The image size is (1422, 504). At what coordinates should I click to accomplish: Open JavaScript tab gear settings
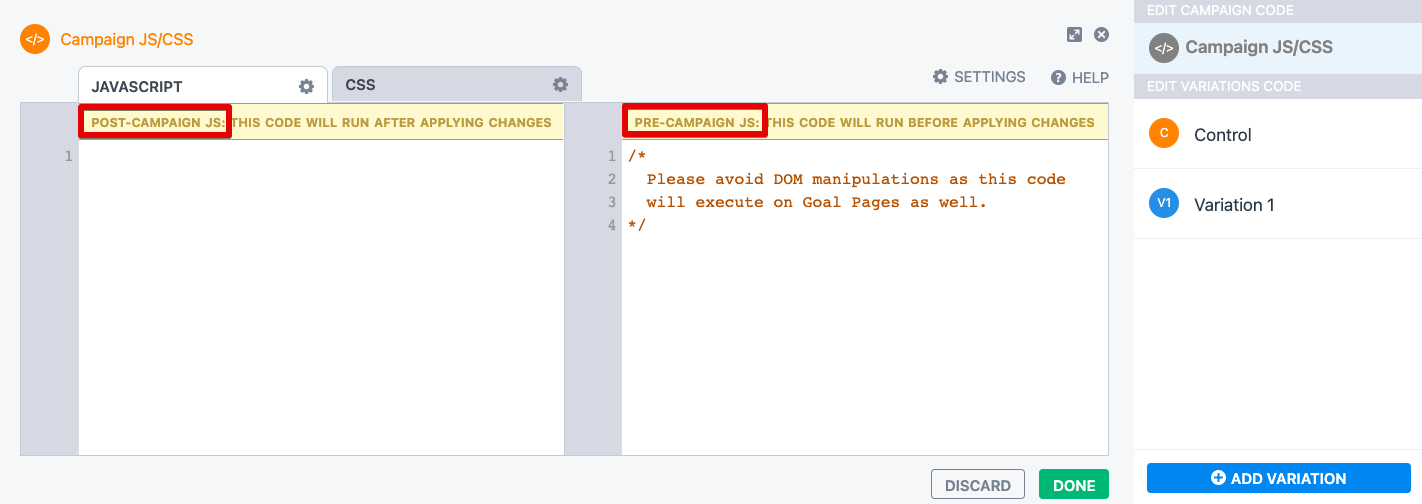(306, 86)
